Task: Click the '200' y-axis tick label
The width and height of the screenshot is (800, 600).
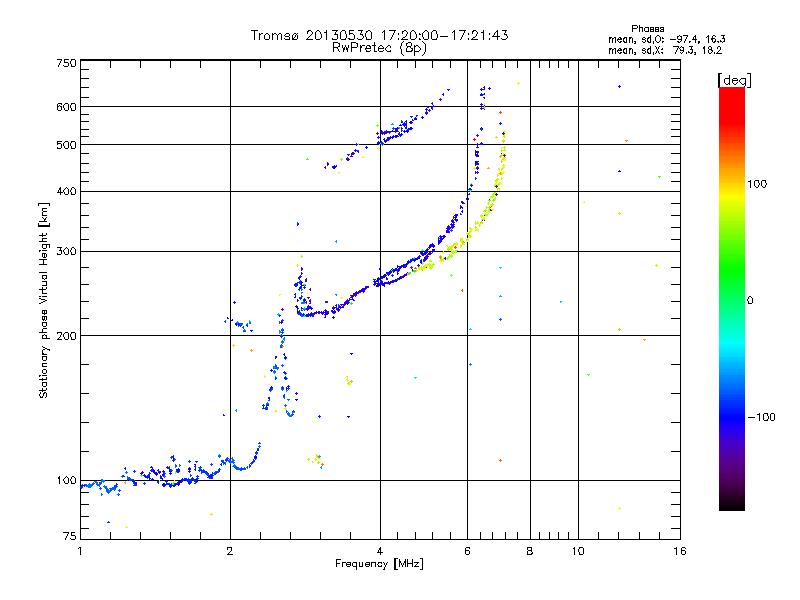Action: (x=66, y=335)
